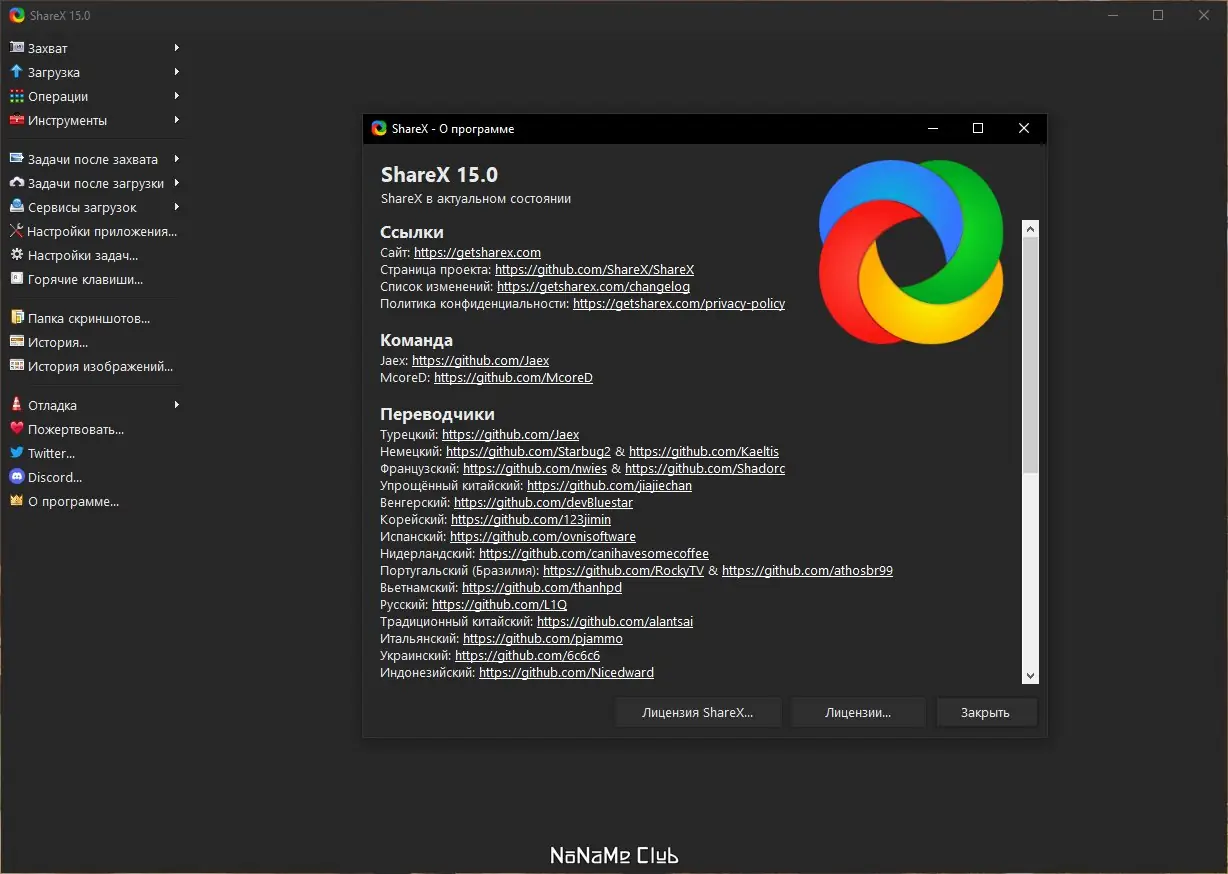1228x874 pixels.
Task: Open the Горячие клавиши menu item
Action: coord(94,279)
